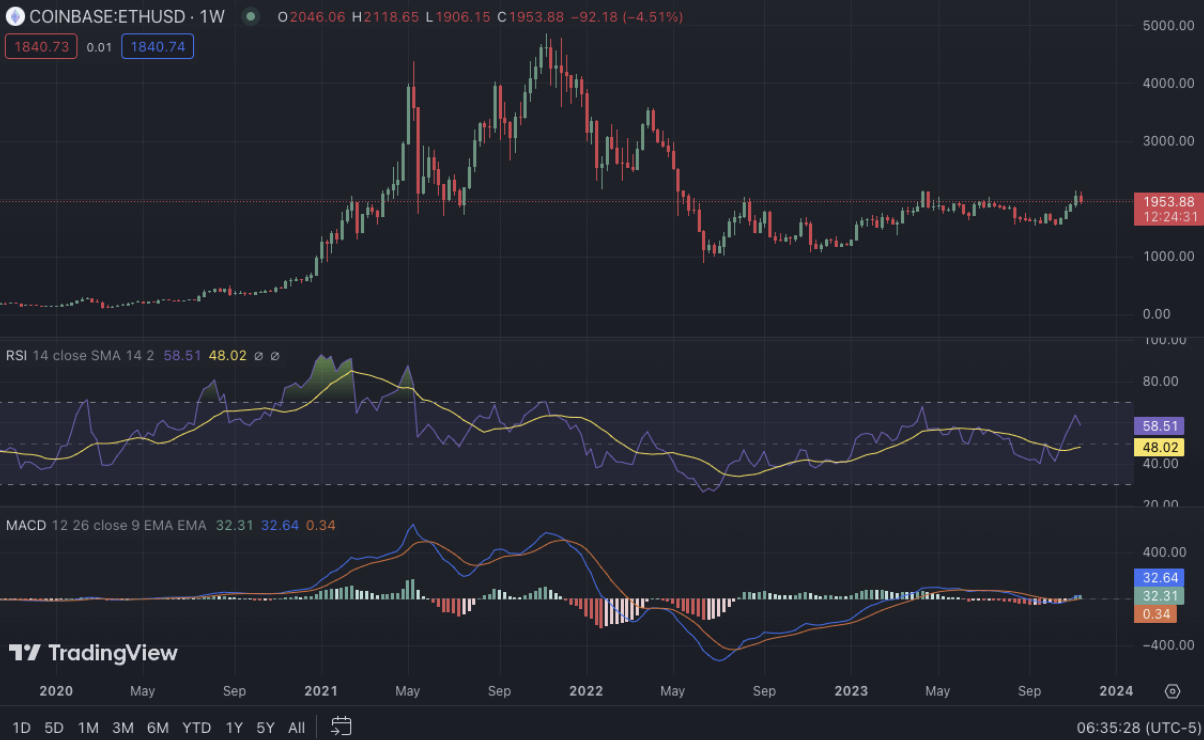Open the go-to-date calendar icon
Screen dimensions: 1204x740
[x=341, y=726]
